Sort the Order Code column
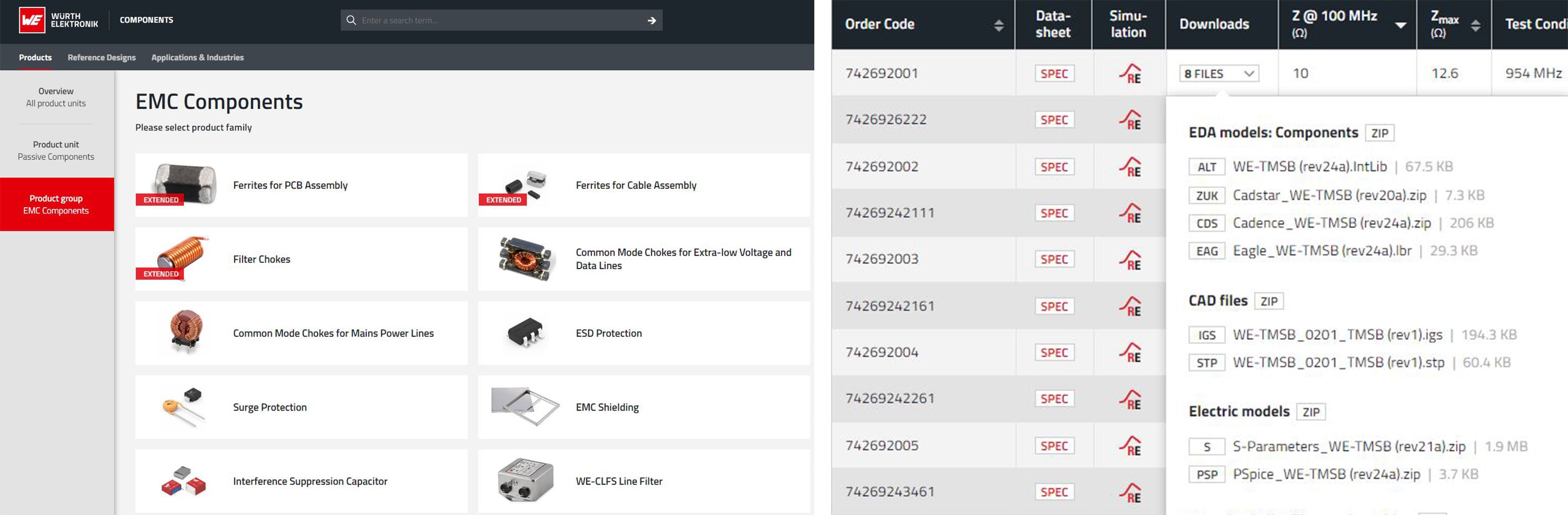Viewport: 1568px width, 515px height. pos(999,26)
